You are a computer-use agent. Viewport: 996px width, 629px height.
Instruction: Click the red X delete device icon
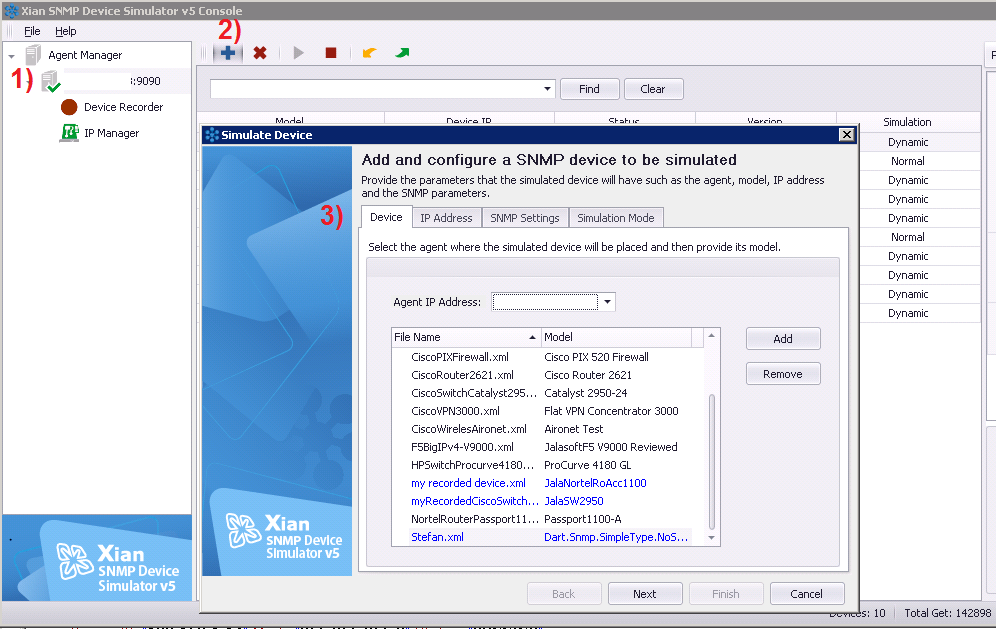260,53
